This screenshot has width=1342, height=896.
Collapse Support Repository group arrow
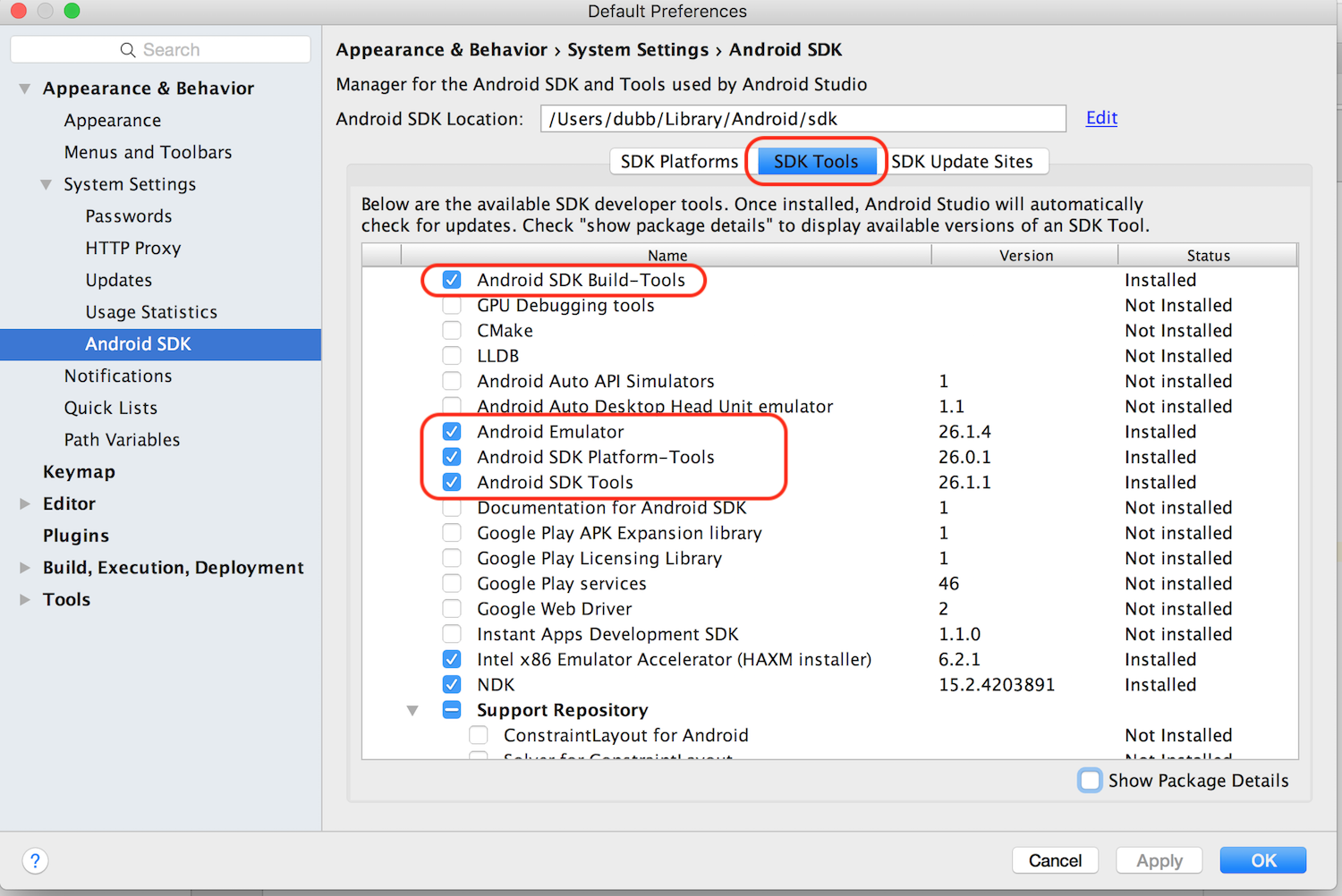tap(412, 710)
